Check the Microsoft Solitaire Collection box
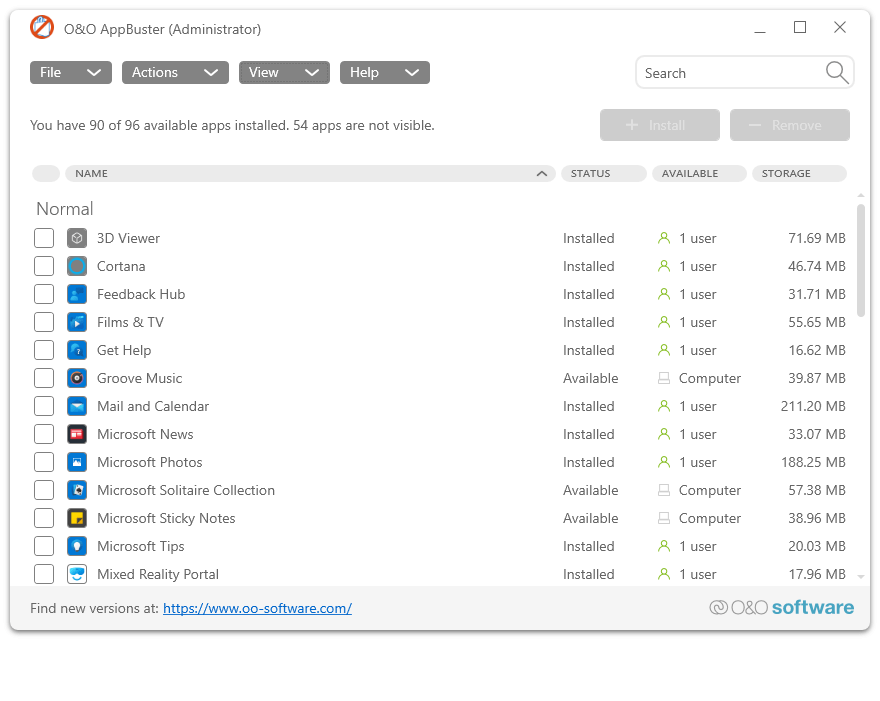 pyautogui.click(x=44, y=490)
